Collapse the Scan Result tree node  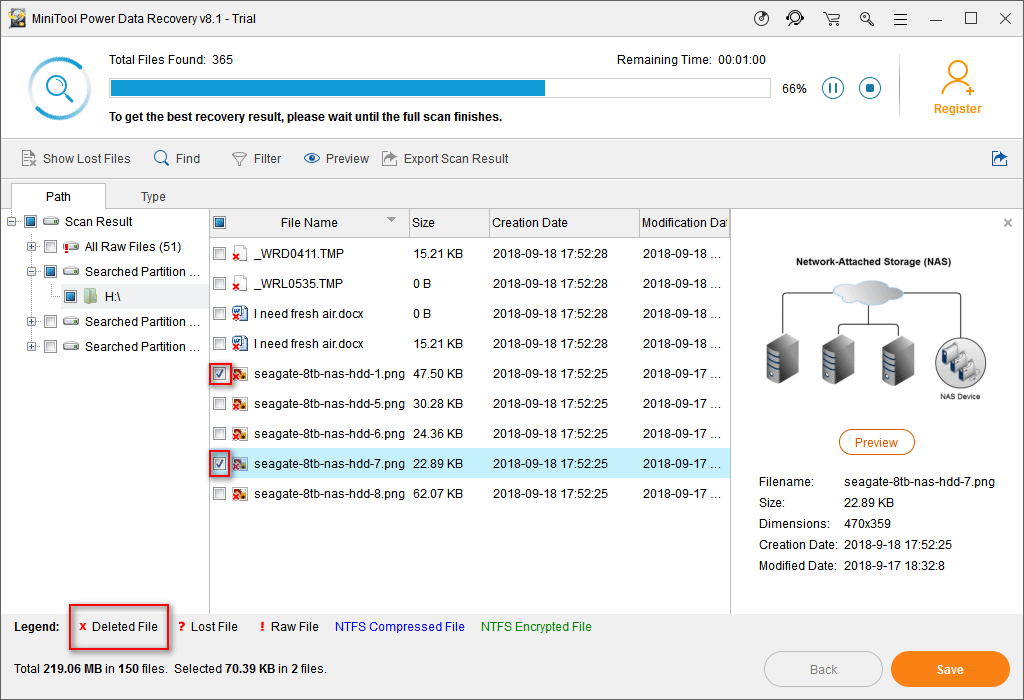[x=12, y=221]
